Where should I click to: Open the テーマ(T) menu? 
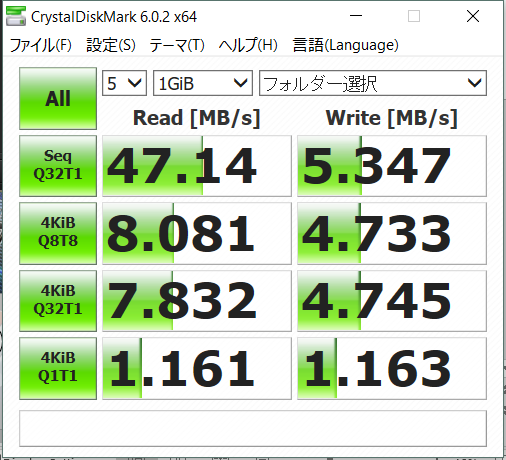tap(177, 45)
